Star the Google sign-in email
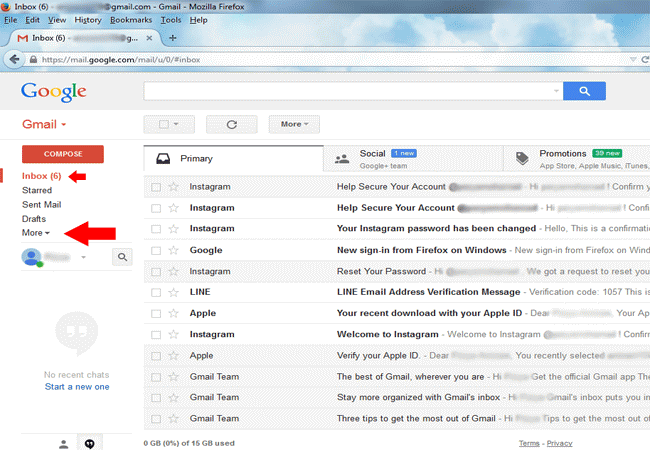This screenshot has width=650, height=450. 174,250
